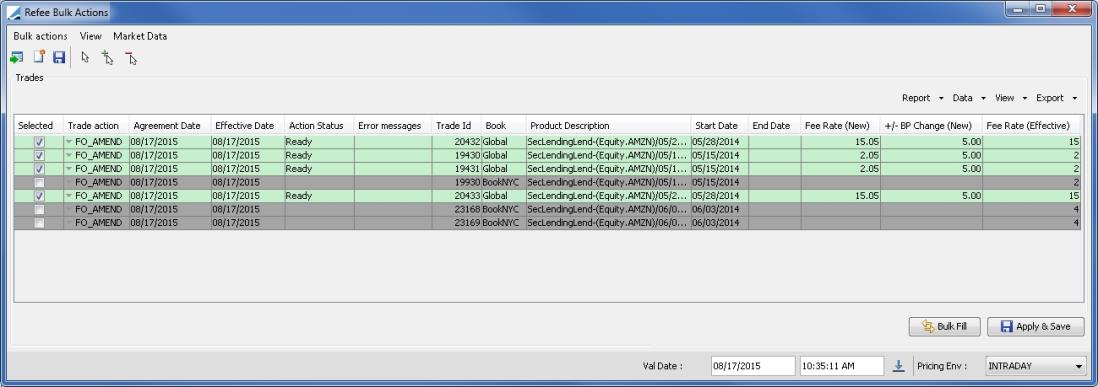Click the blue download arrow next to time field
The height and width of the screenshot is (387, 1098).
pos(899,365)
